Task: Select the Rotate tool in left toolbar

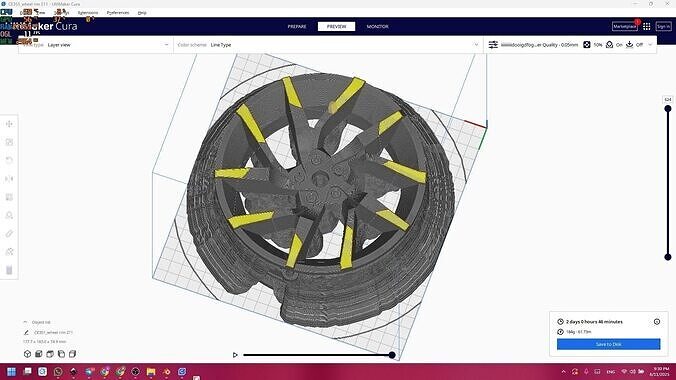Action: point(9,160)
